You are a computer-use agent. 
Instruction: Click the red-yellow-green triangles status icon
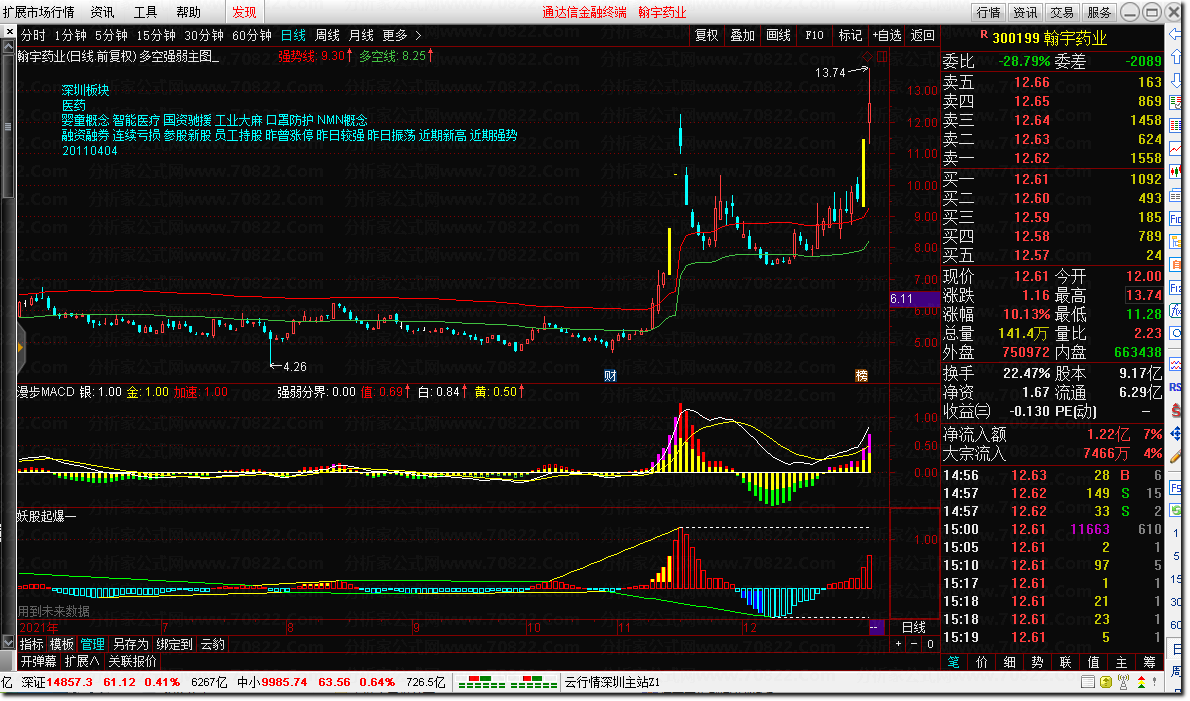pos(1141,683)
